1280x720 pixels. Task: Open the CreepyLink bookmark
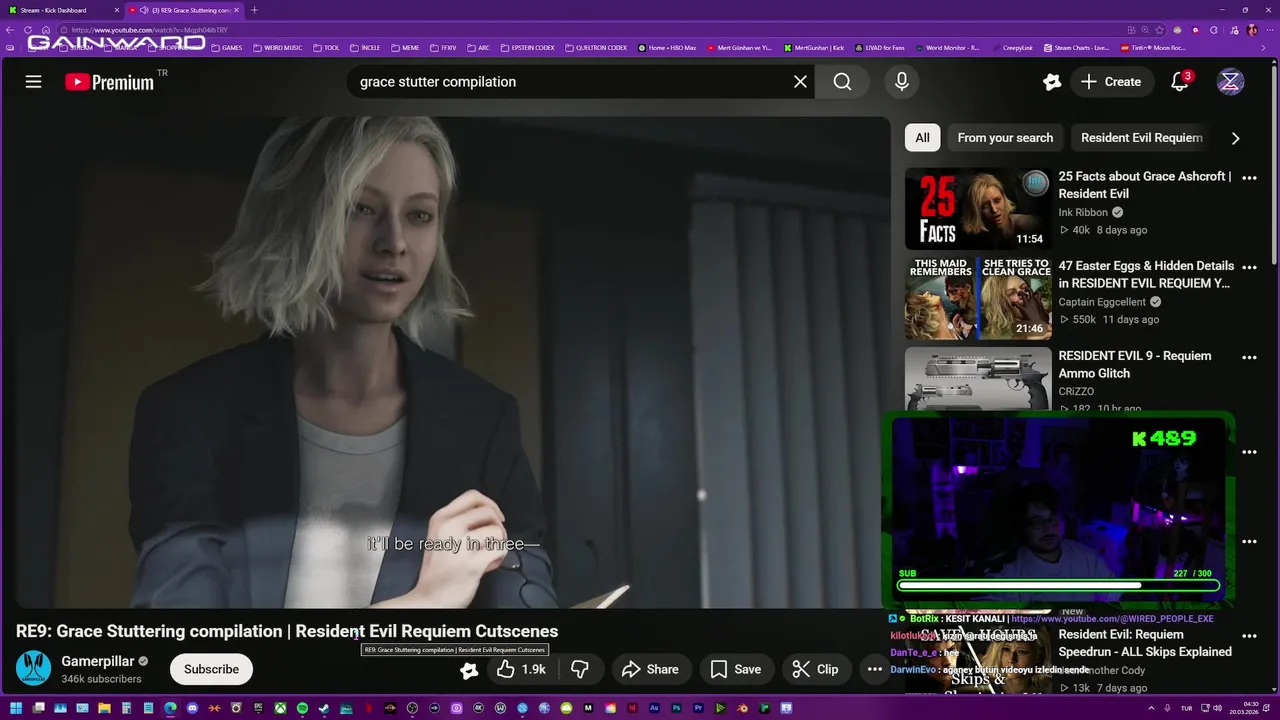pos(1012,47)
